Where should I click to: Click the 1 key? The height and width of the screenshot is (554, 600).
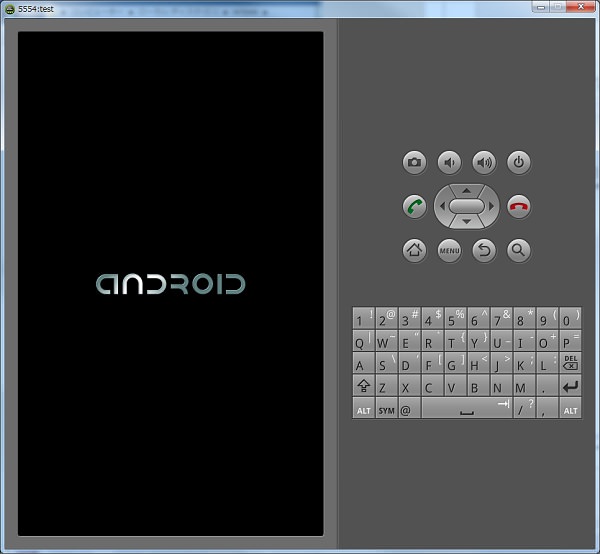[364, 318]
